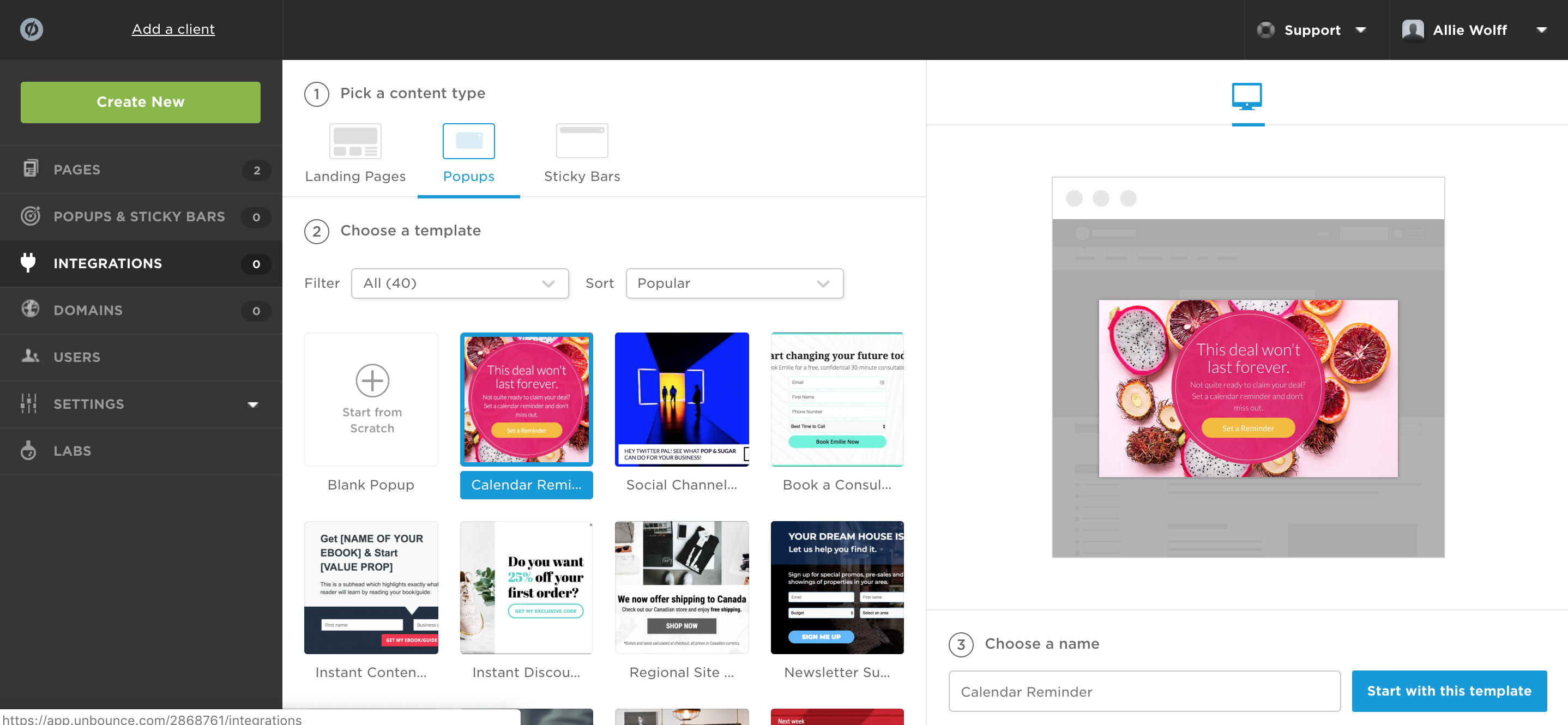Viewport: 1568px width, 725px height.
Task: Open the Add a client link
Action: (173, 29)
